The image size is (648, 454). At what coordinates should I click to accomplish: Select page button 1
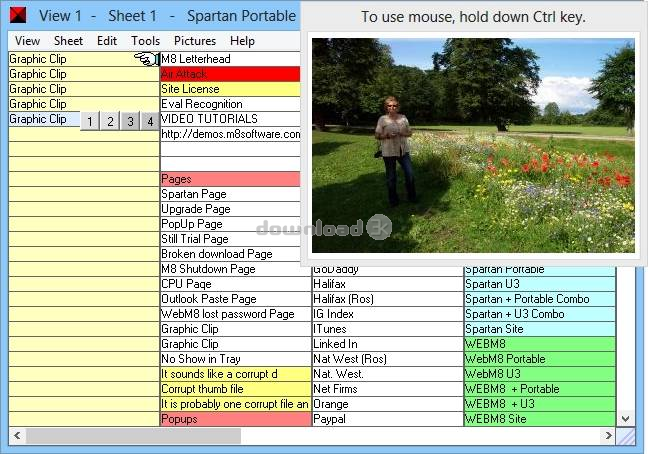click(x=90, y=121)
